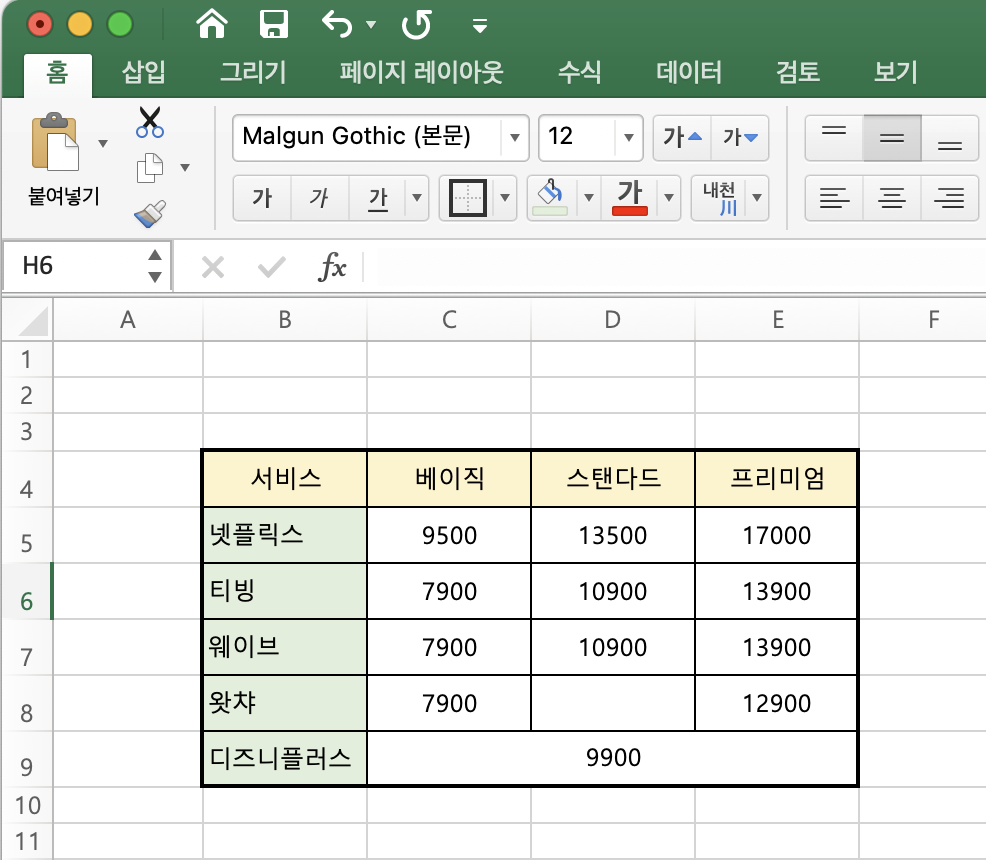This screenshot has height=860, width=986.
Task: Select row 6 header
Action: pyautogui.click(x=26, y=592)
